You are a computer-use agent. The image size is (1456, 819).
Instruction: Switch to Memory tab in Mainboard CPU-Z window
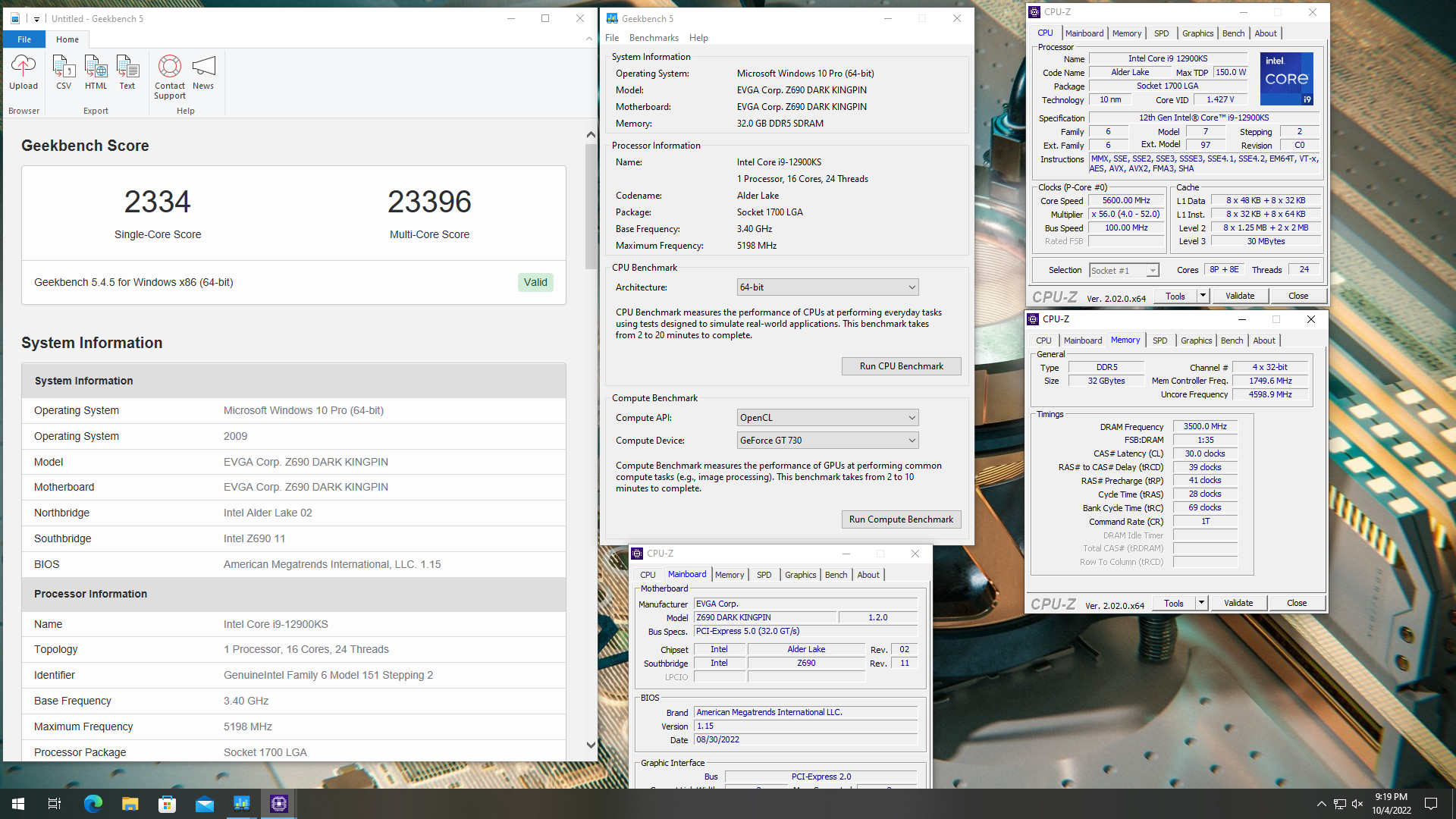coord(730,575)
